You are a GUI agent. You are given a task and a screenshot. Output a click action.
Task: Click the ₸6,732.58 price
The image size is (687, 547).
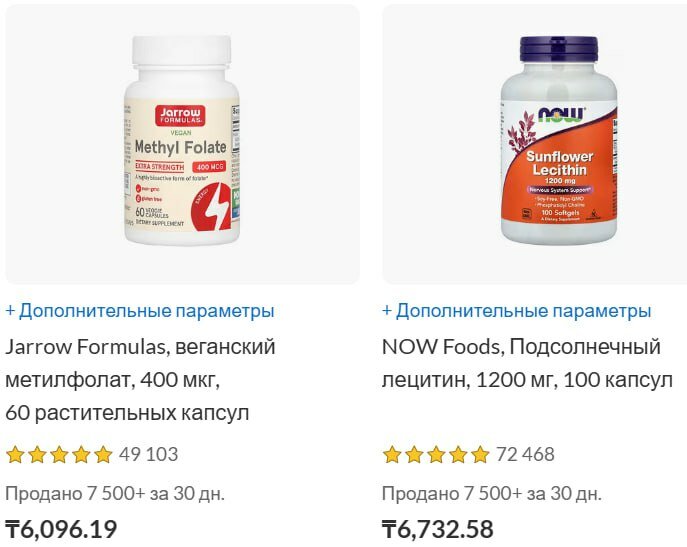(x=438, y=529)
